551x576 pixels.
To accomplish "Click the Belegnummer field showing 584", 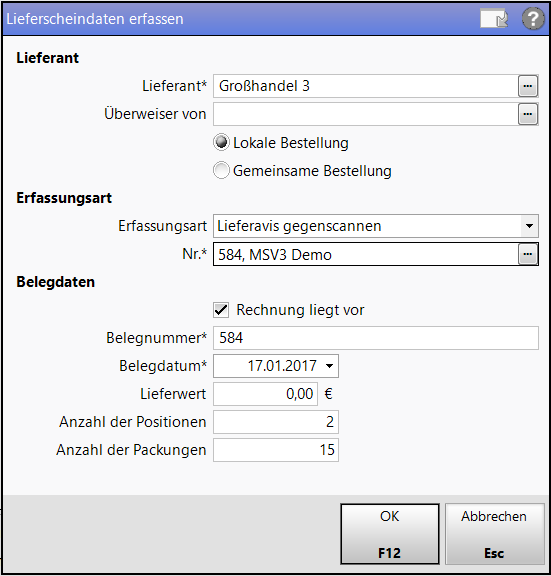I will tap(376, 338).
